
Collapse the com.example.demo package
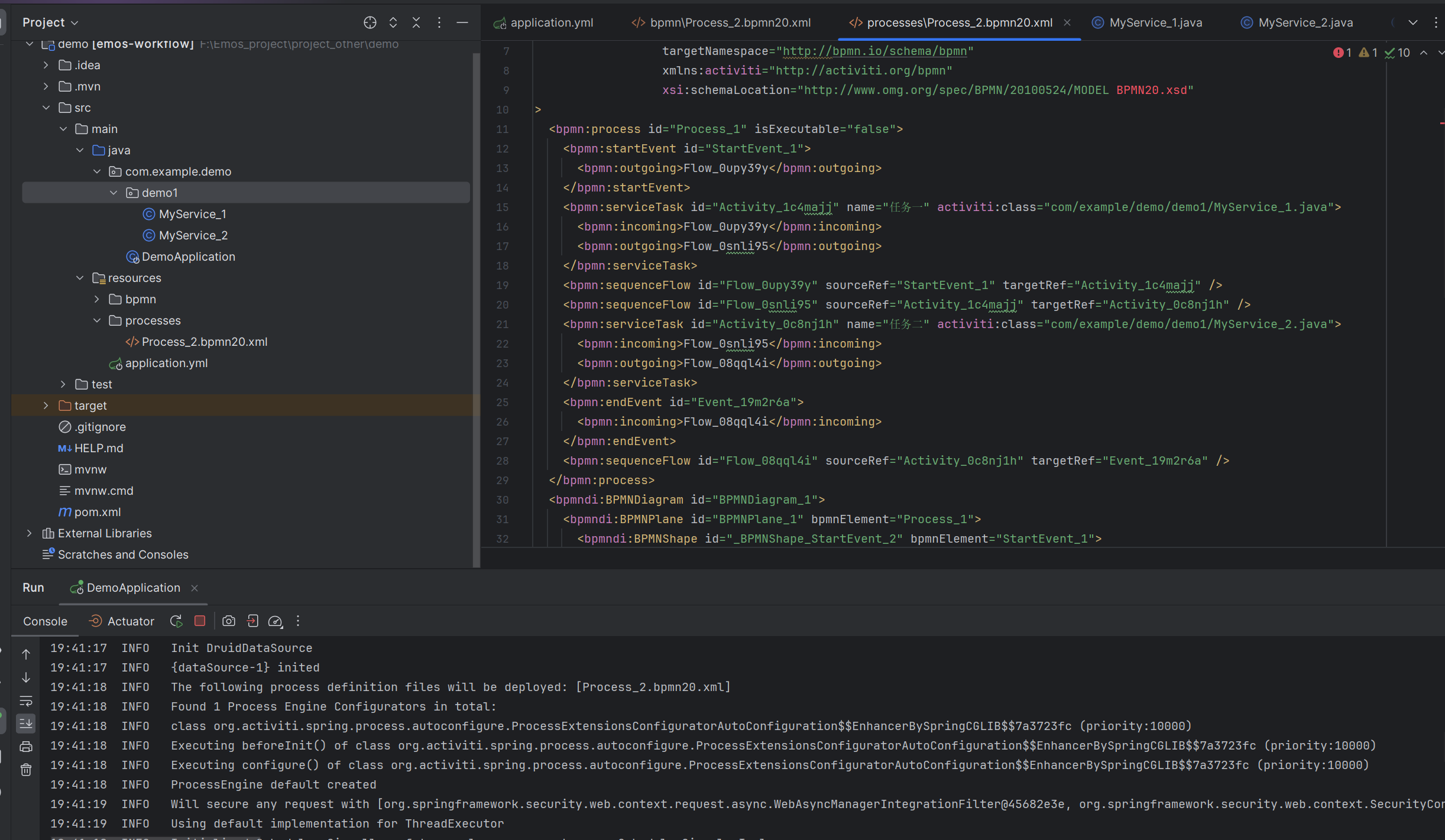(x=97, y=171)
